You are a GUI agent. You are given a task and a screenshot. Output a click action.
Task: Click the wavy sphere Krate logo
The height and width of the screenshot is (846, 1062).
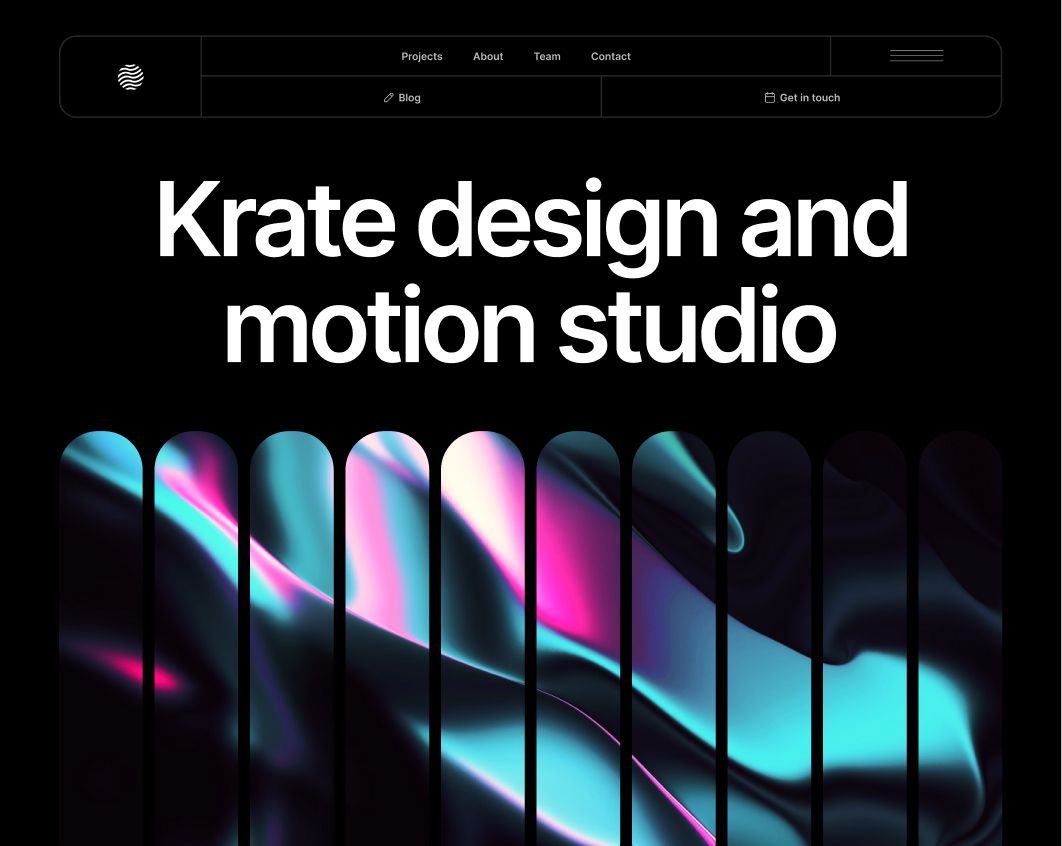point(131,77)
